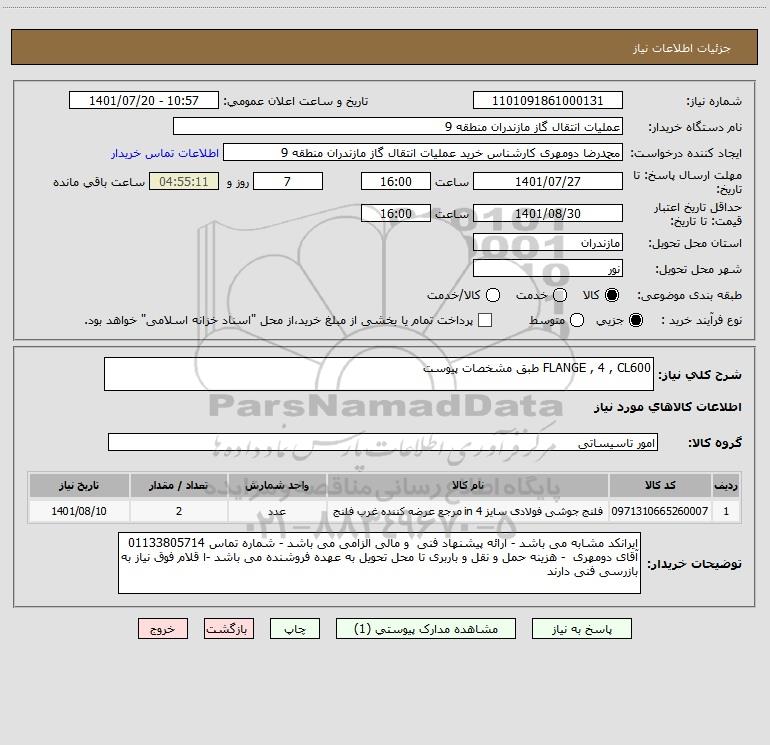
Task: Click the announcement date field 1401/07/20 - 10:57
Action: 144,100
